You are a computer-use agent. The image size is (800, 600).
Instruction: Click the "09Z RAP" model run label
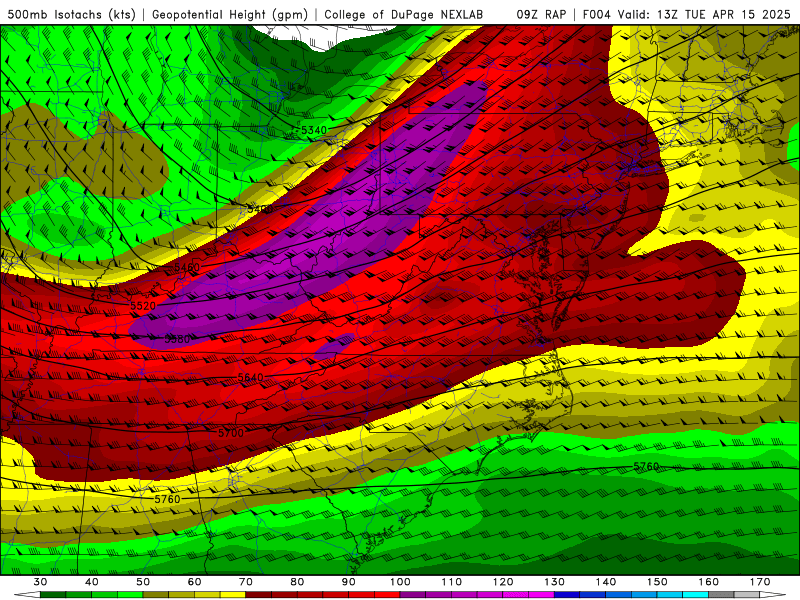541,14
